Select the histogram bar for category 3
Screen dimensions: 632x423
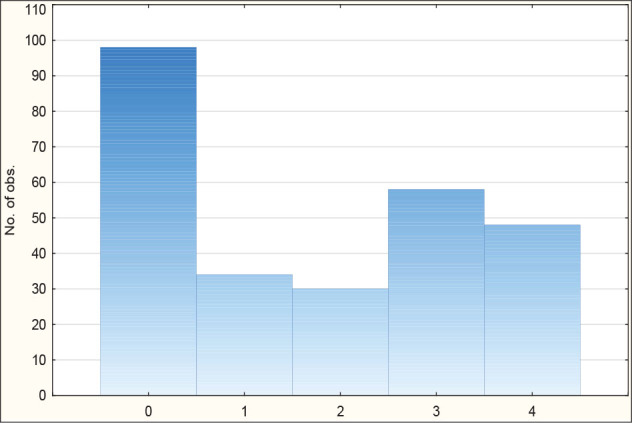click(x=436, y=291)
